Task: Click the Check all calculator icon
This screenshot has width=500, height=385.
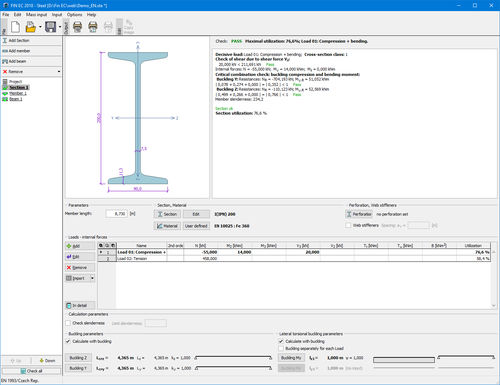Action: 23,371
